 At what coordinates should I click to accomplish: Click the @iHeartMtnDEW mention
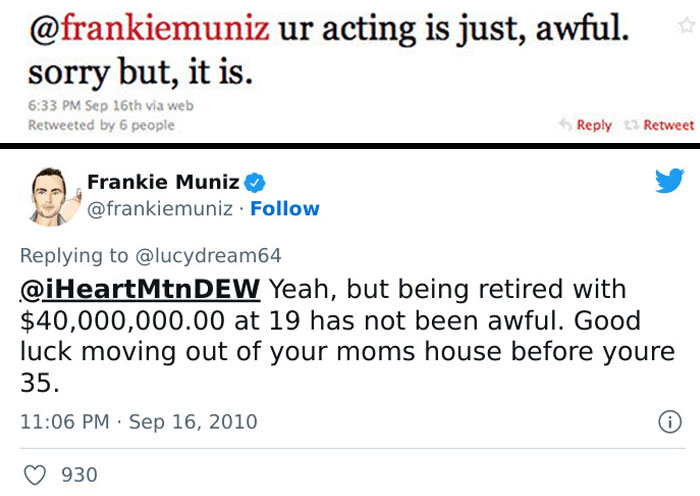(x=140, y=290)
